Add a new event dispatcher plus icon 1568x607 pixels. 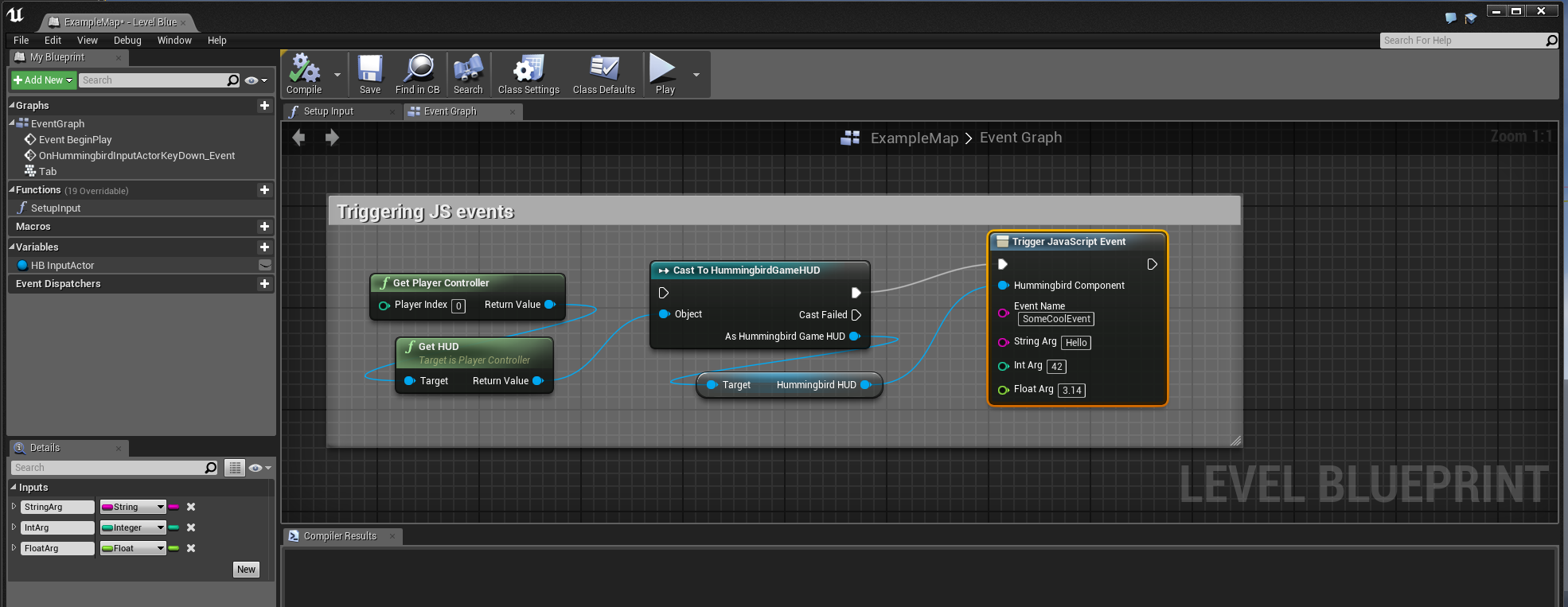point(264,284)
